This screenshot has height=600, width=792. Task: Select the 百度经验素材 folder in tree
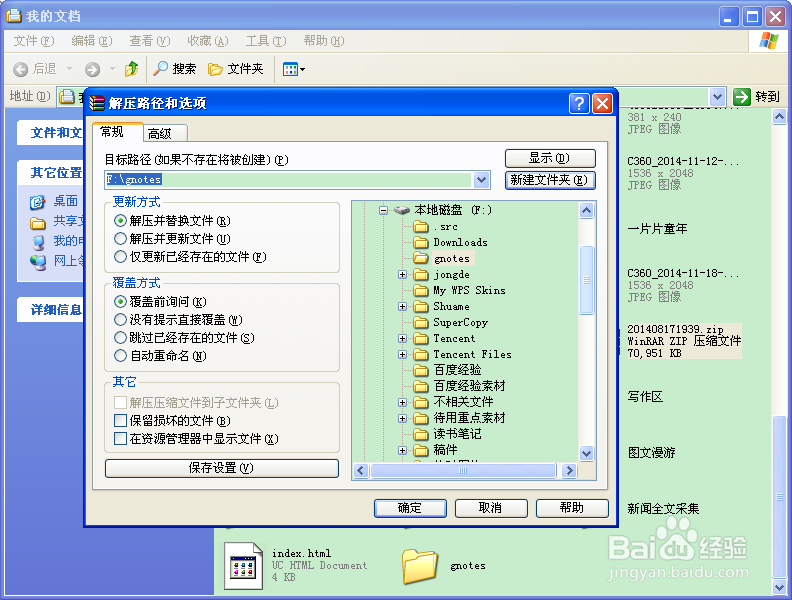click(x=459, y=386)
